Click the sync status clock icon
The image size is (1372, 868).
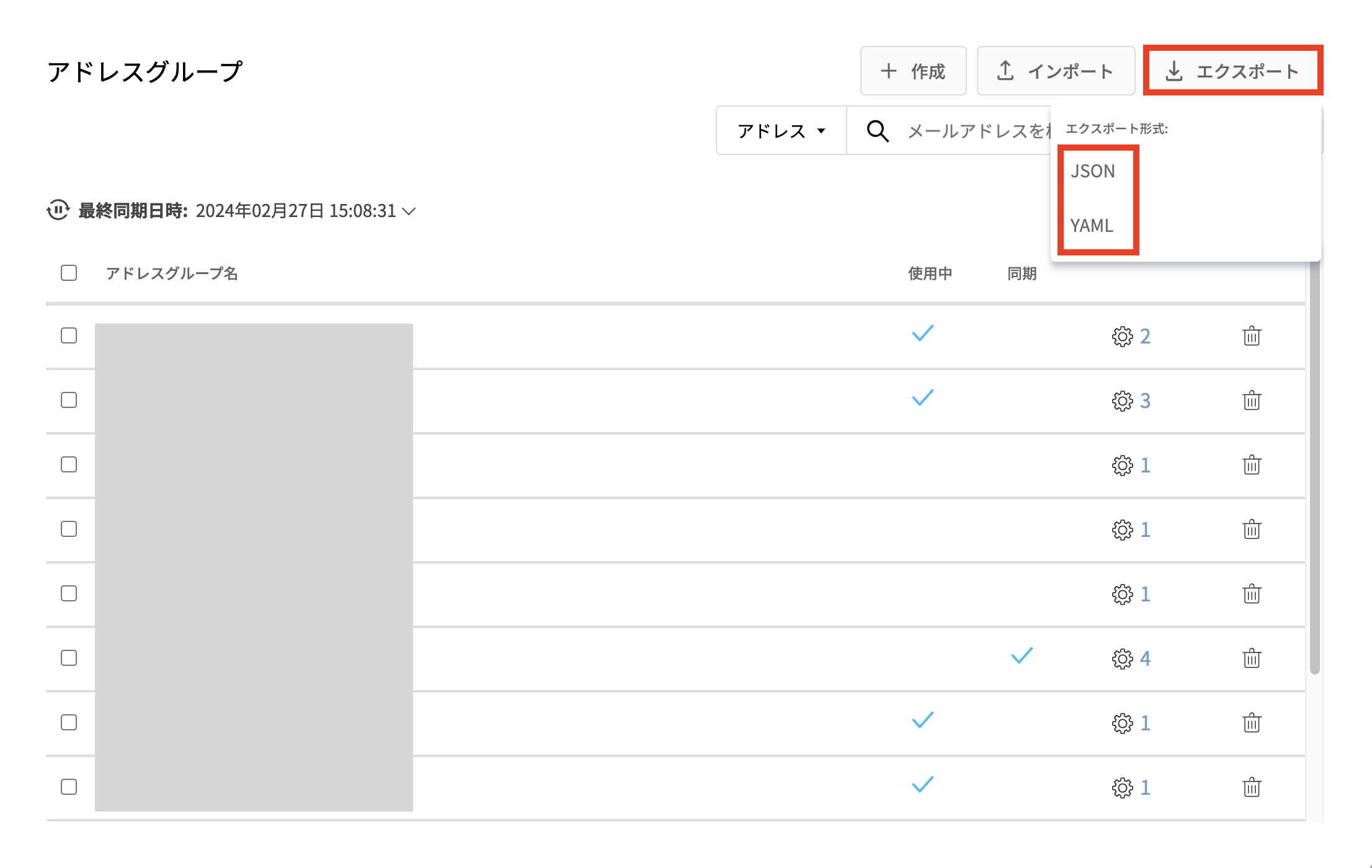(58, 210)
